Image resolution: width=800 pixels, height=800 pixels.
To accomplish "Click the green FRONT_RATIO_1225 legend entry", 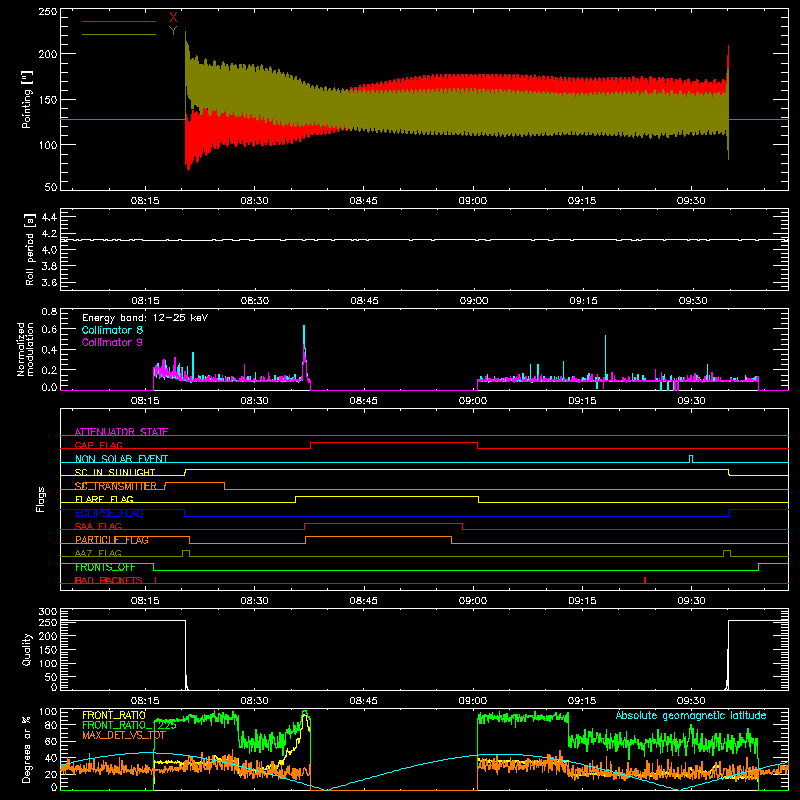I will pyautogui.click(x=130, y=725).
